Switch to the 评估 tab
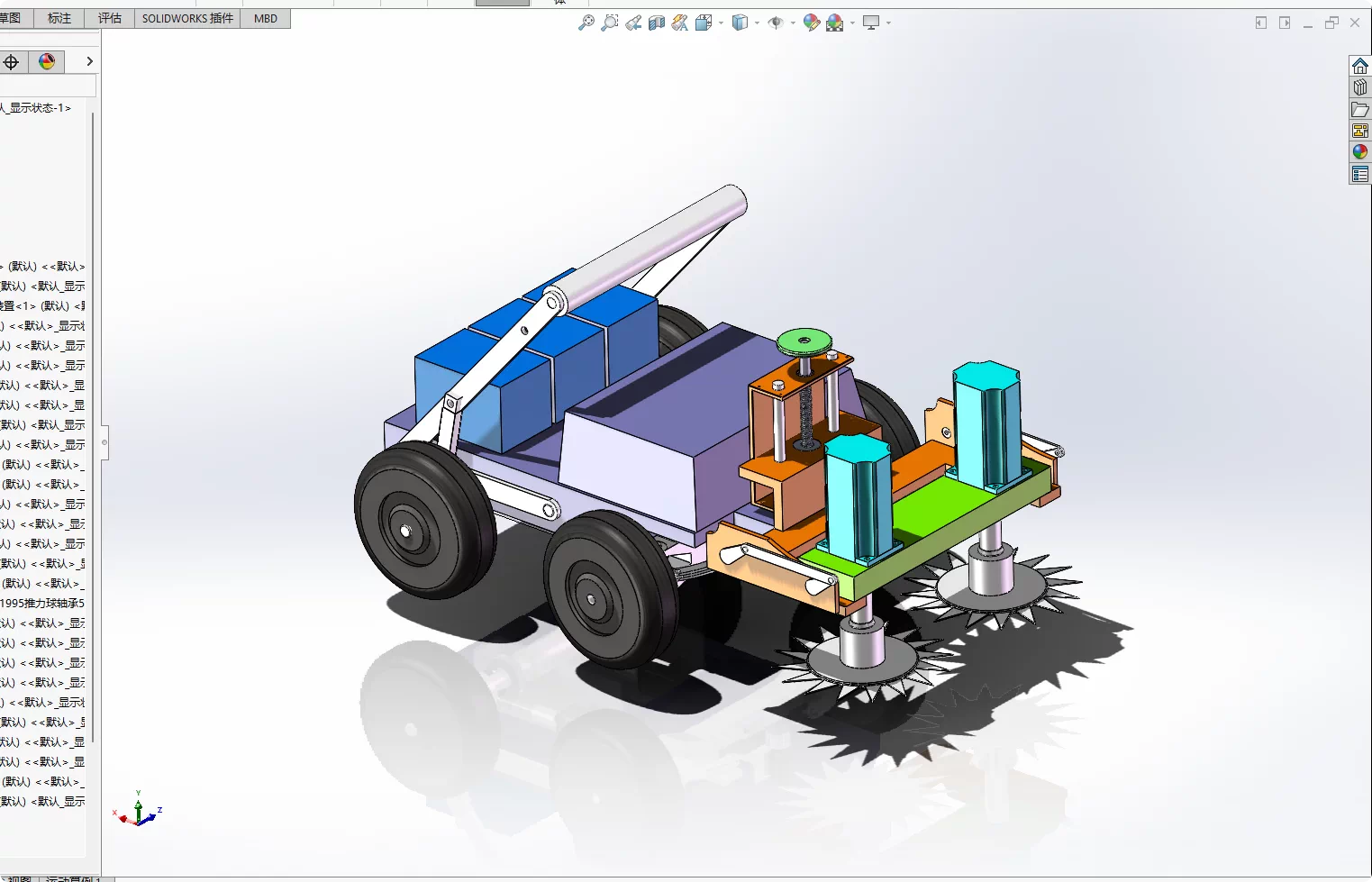The width and height of the screenshot is (1372, 882). (x=110, y=18)
